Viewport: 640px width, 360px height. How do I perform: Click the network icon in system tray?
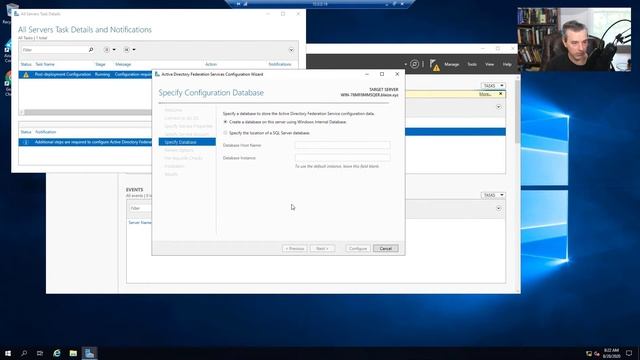pyautogui.click(x=589, y=353)
